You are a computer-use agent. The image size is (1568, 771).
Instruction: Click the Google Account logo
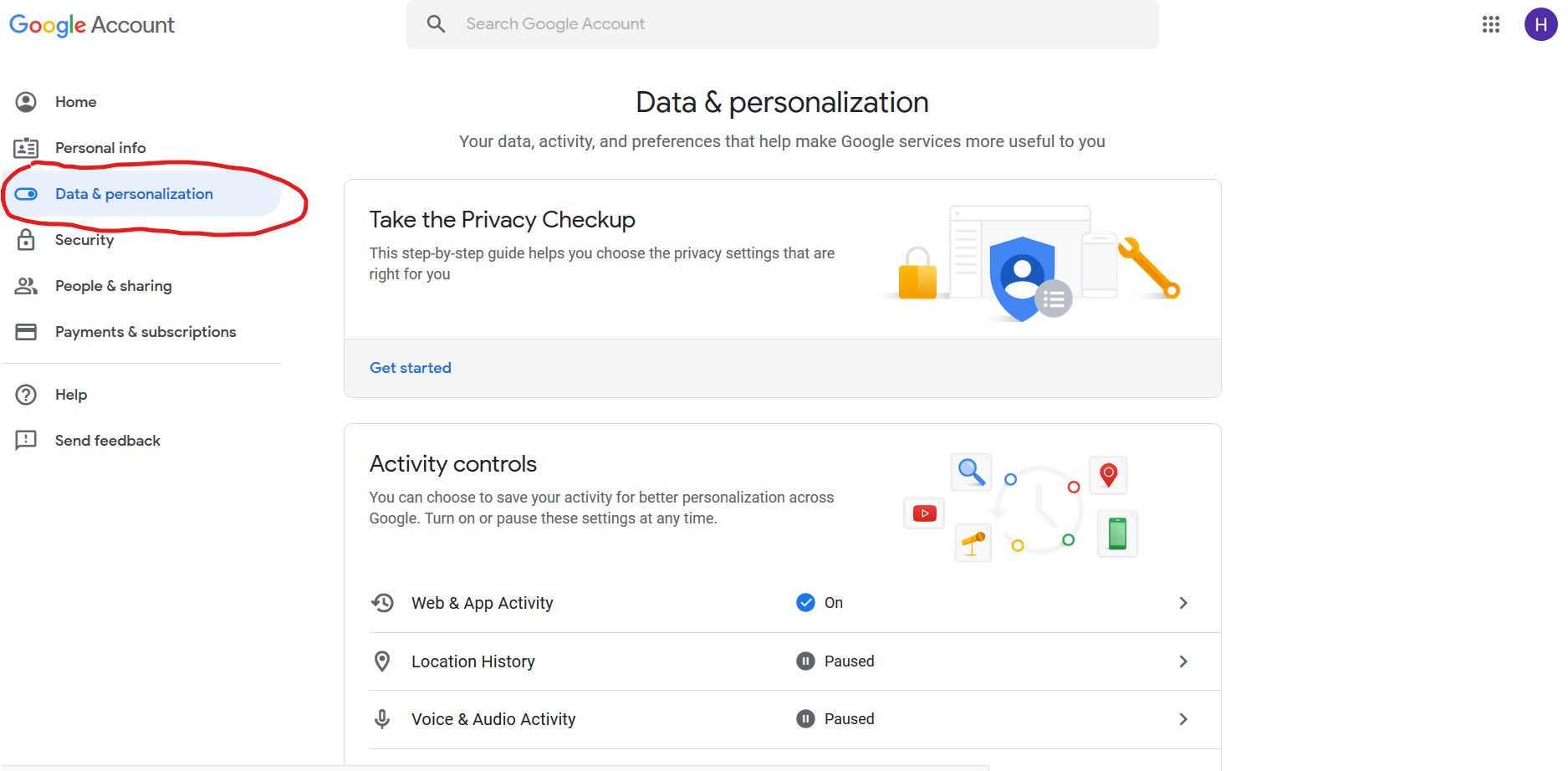(92, 25)
